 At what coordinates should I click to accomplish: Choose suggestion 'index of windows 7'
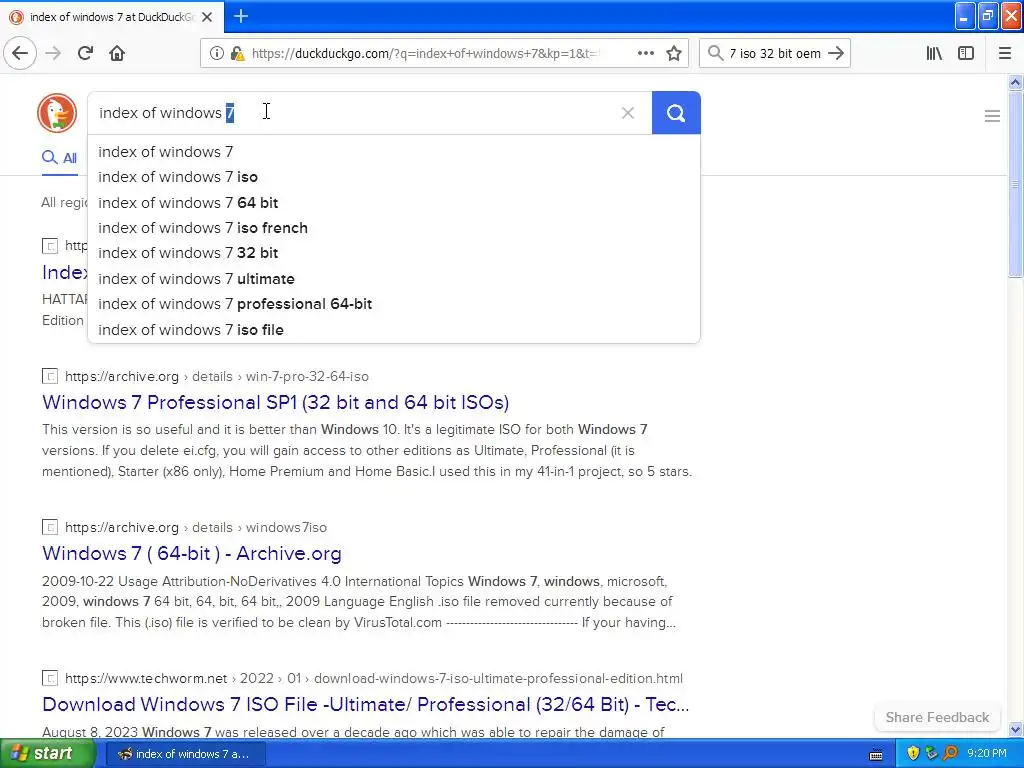(394, 152)
